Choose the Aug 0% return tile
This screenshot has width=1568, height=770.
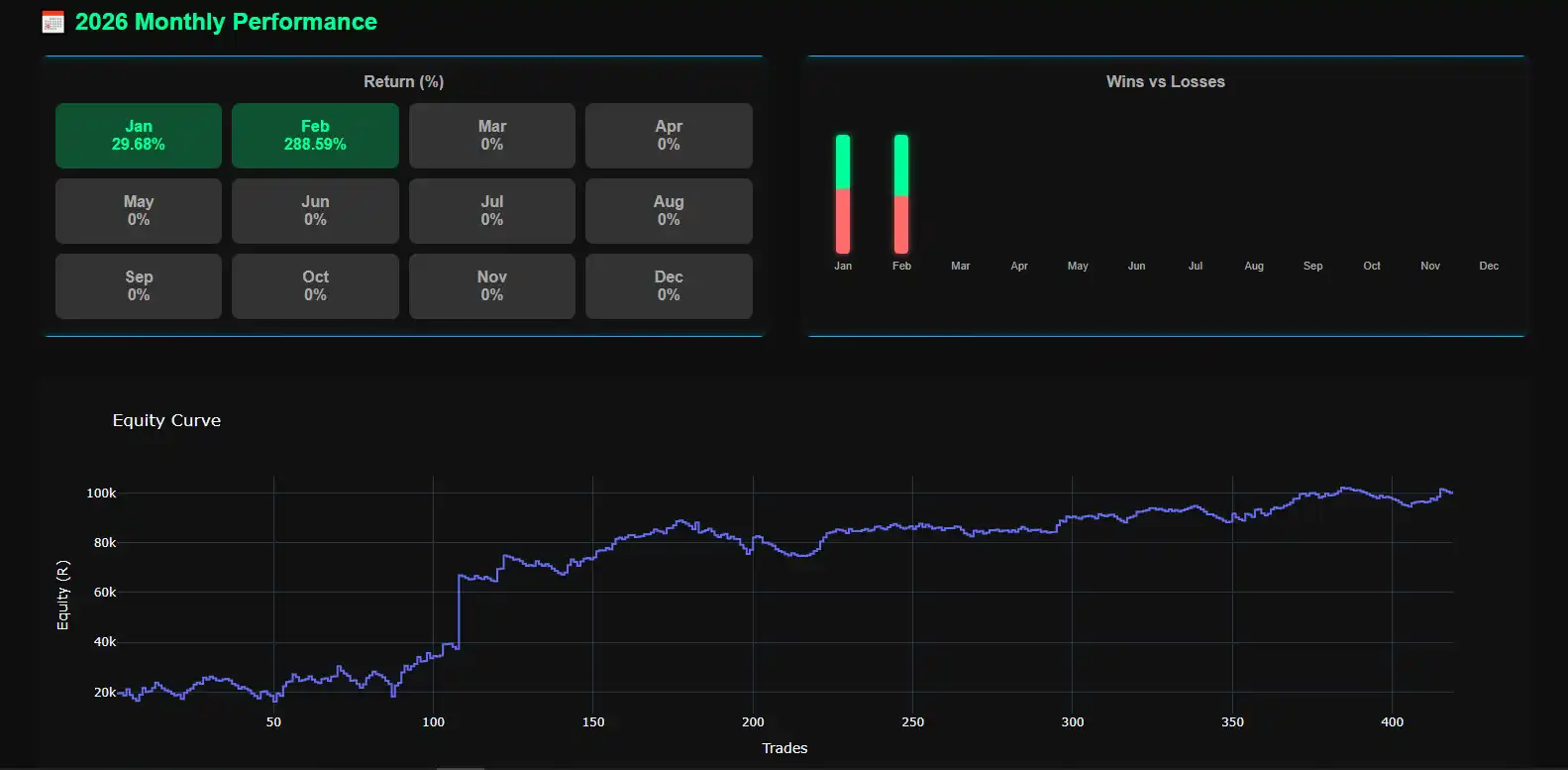click(x=669, y=211)
